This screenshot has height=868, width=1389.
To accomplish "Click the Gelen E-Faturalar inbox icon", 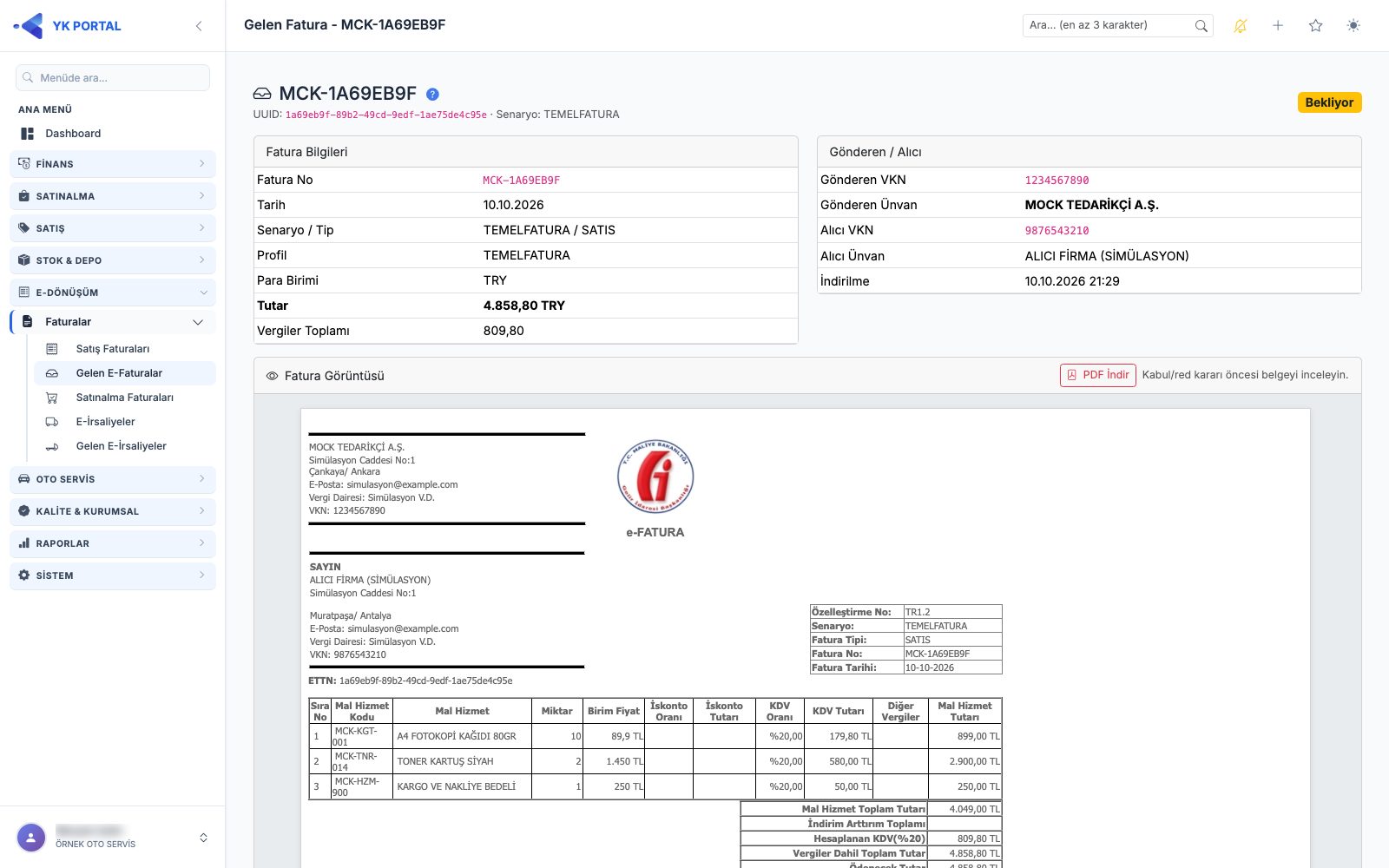I will click(52, 373).
